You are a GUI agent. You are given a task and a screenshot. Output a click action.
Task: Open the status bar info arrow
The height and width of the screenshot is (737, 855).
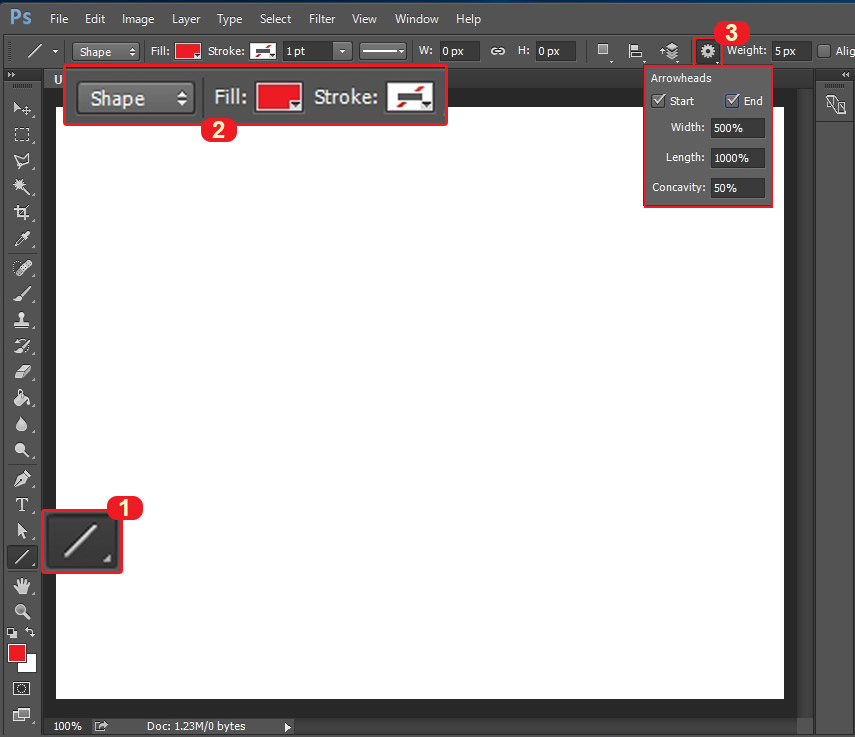[287, 727]
